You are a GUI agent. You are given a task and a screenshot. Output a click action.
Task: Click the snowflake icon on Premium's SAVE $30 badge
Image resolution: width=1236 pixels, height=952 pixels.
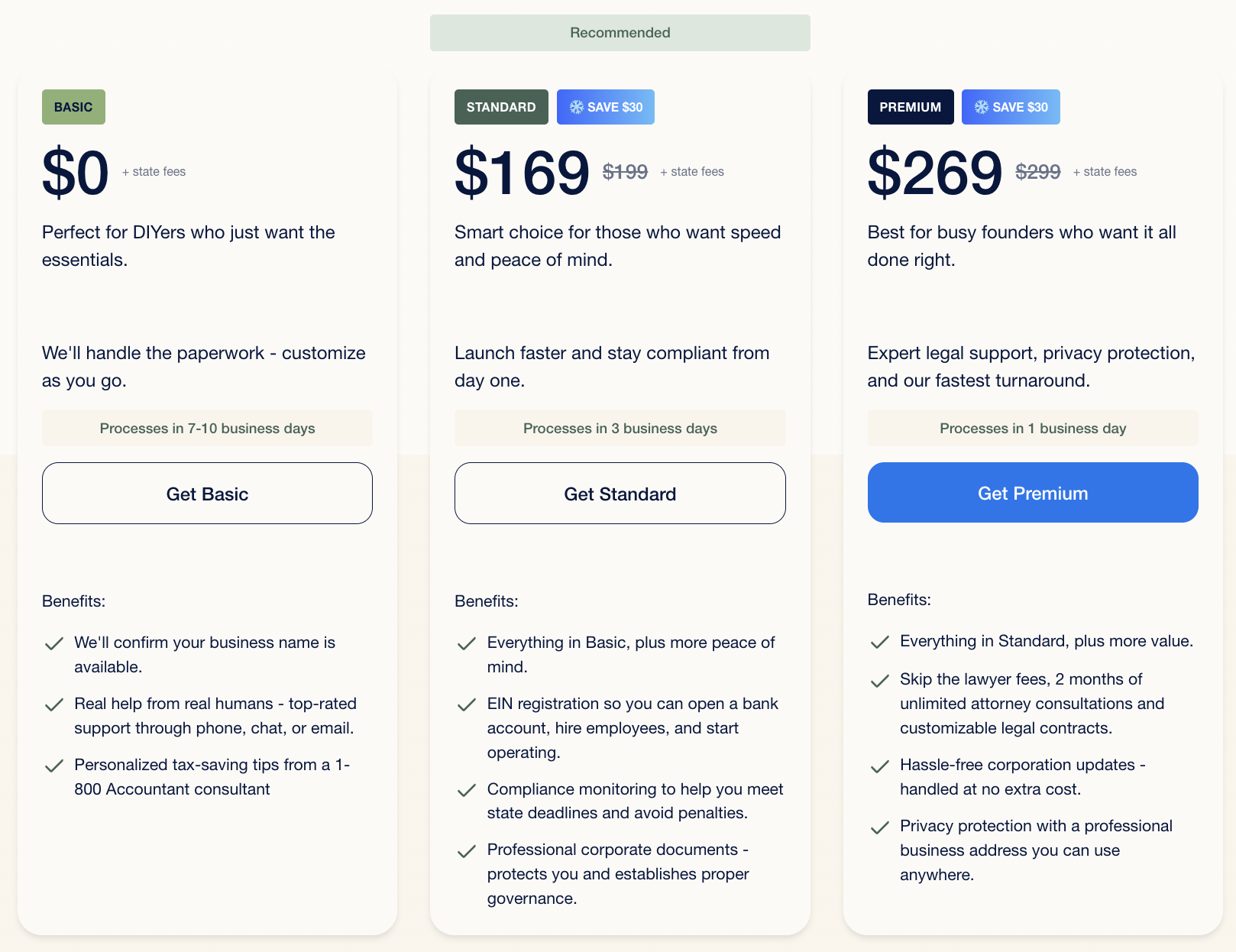pos(981,107)
